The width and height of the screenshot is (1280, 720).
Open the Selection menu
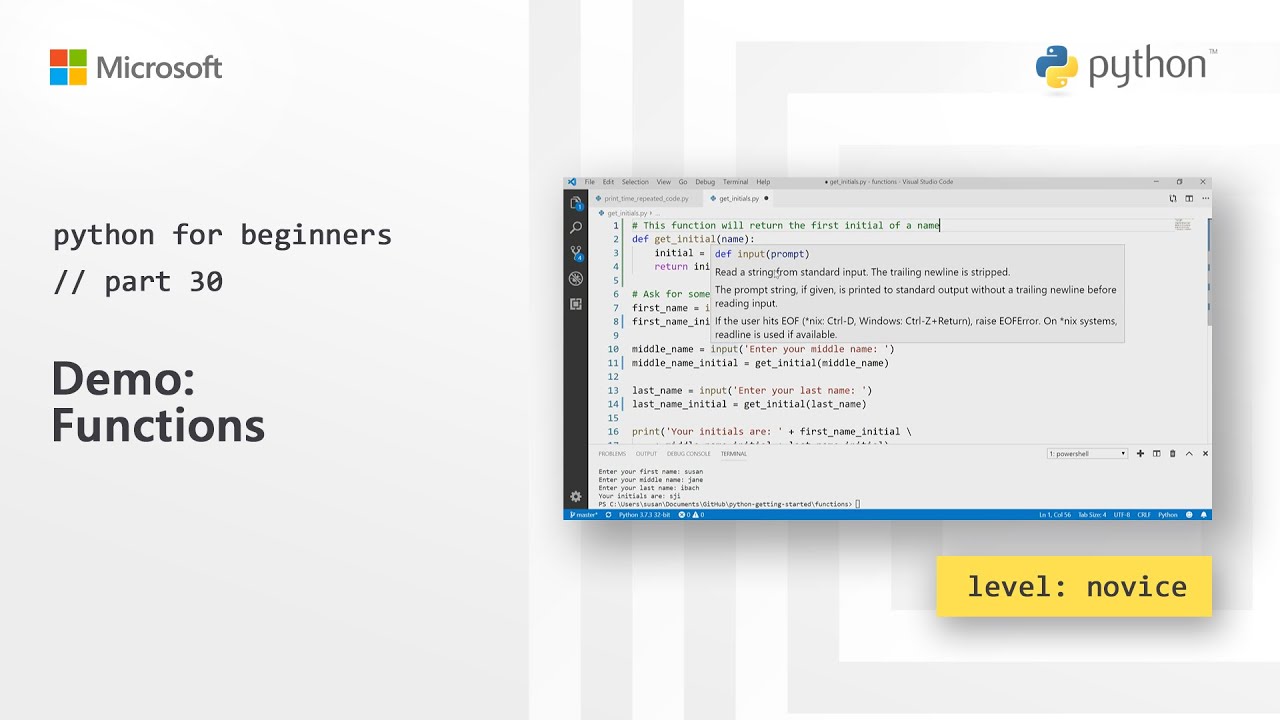(635, 182)
